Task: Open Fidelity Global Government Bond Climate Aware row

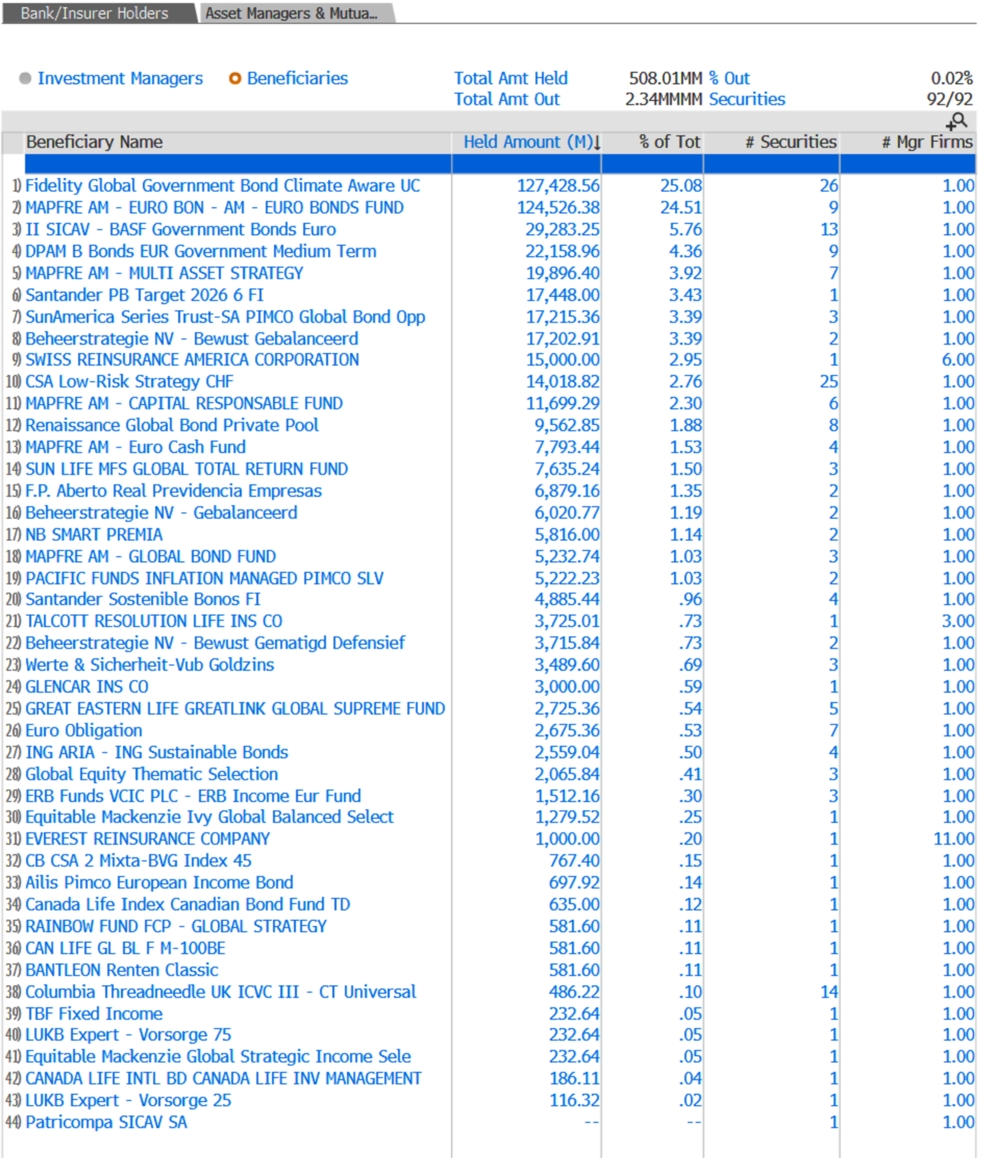Action: (x=222, y=186)
